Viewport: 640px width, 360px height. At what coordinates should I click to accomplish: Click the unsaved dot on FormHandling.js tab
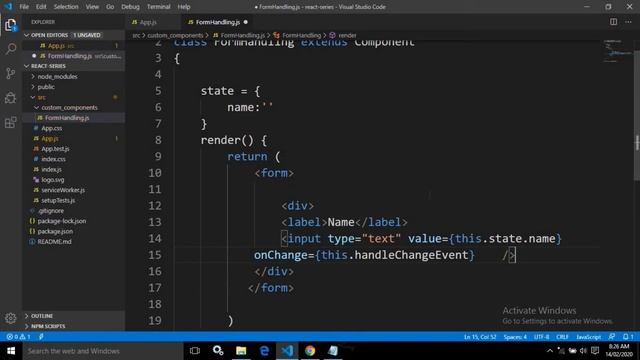[x=246, y=22]
